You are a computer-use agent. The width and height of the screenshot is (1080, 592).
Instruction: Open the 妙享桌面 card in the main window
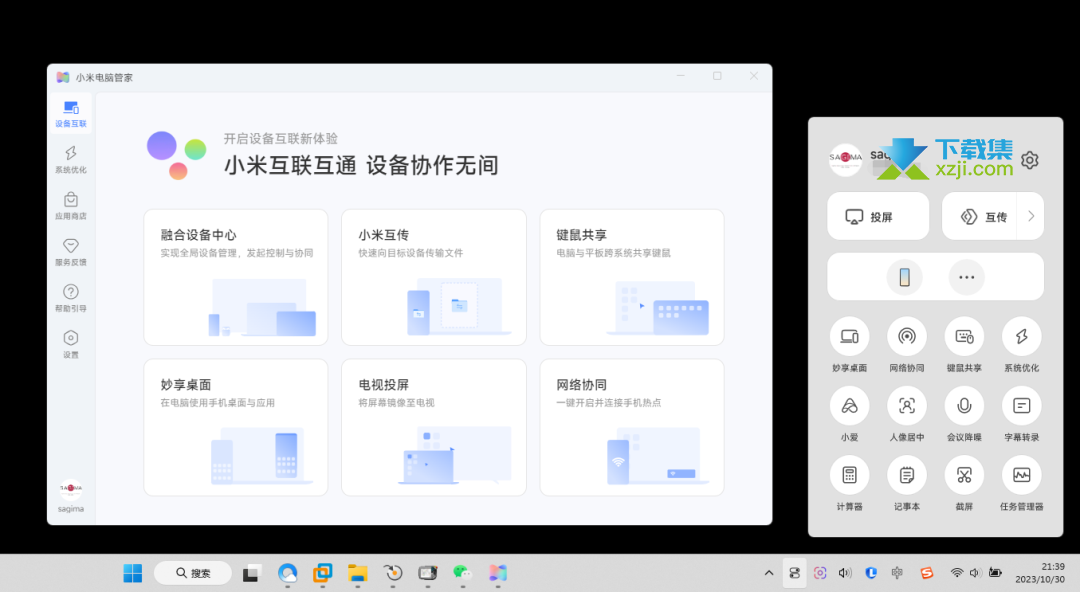pyautogui.click(x=236, y=427)
